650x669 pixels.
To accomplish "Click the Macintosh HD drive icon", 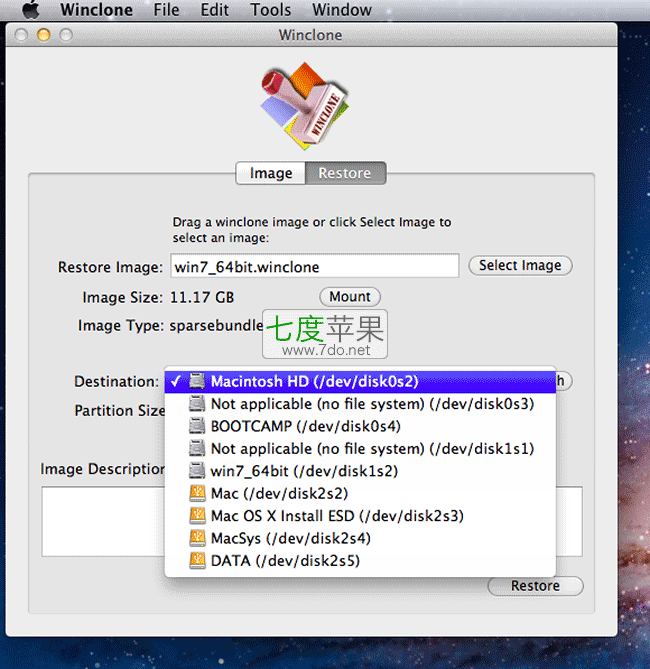I will pyautogui.click(x=197, y=381).
